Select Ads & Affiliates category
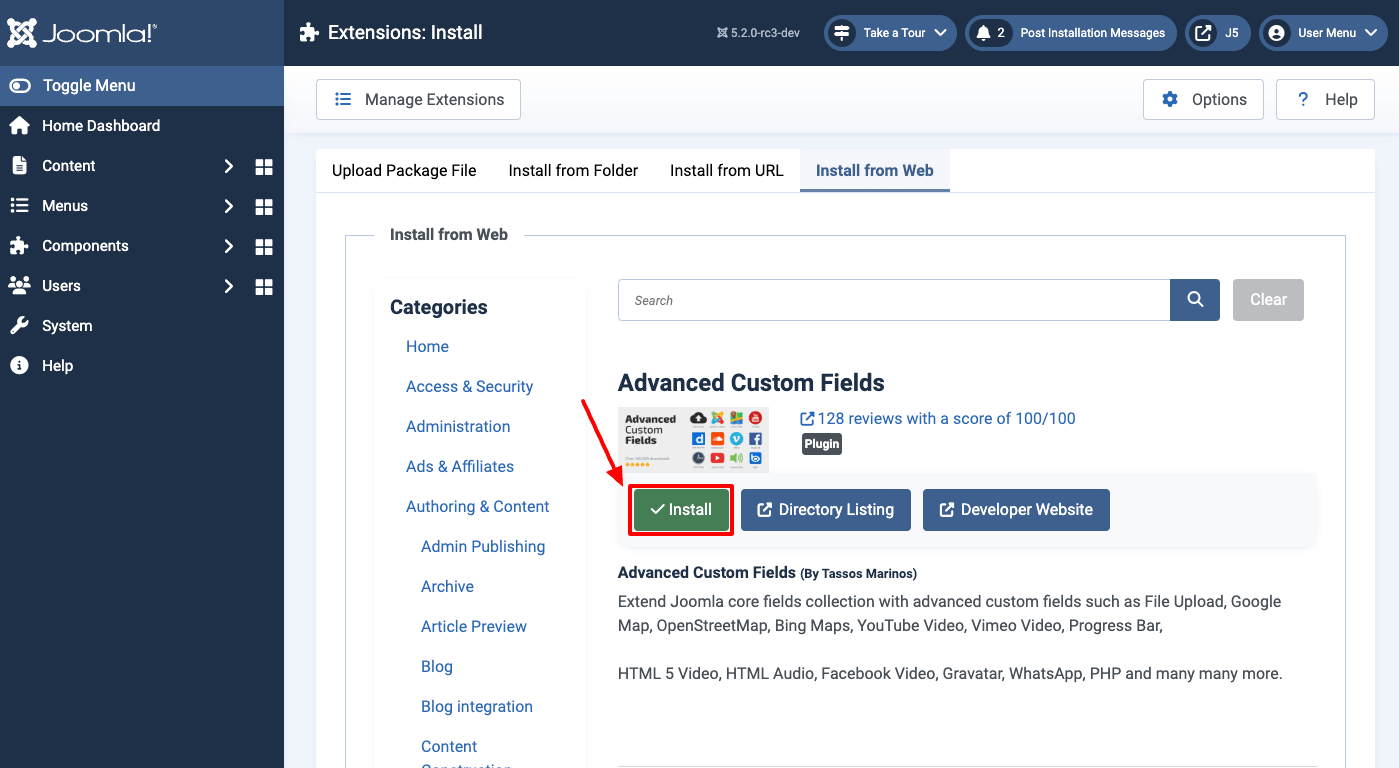Image resolution: width=1399 pixels, height=768 pixels. pos(460,467)
